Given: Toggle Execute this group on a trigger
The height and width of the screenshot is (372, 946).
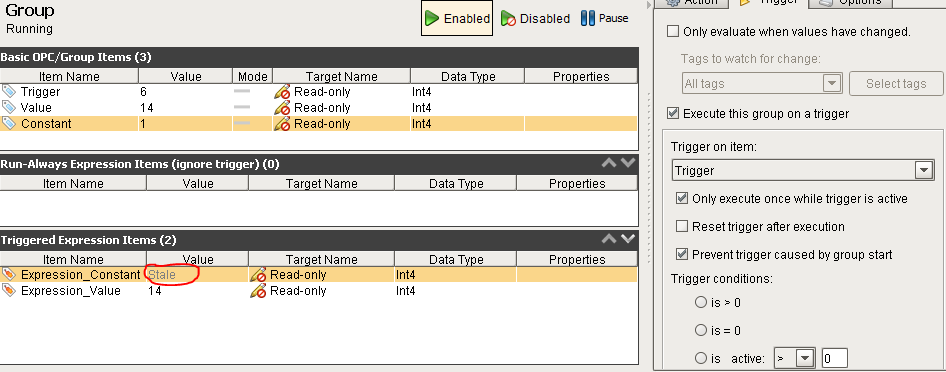Looking at the screenshot, I should pyautogui.click(x=673, y=113).
